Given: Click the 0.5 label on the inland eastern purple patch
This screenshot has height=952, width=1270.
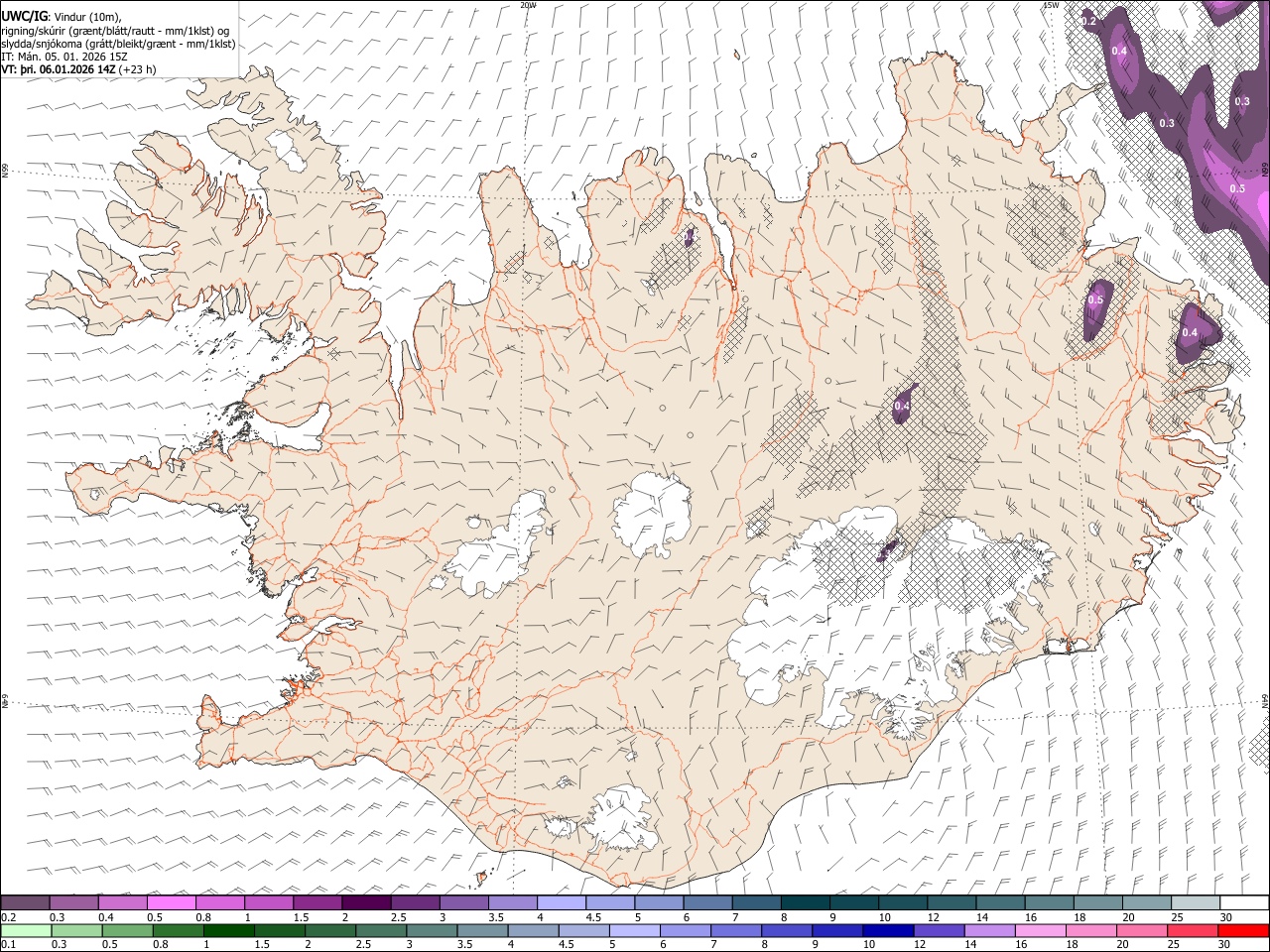Looking at the screenshot, I should coord(1096,299).
